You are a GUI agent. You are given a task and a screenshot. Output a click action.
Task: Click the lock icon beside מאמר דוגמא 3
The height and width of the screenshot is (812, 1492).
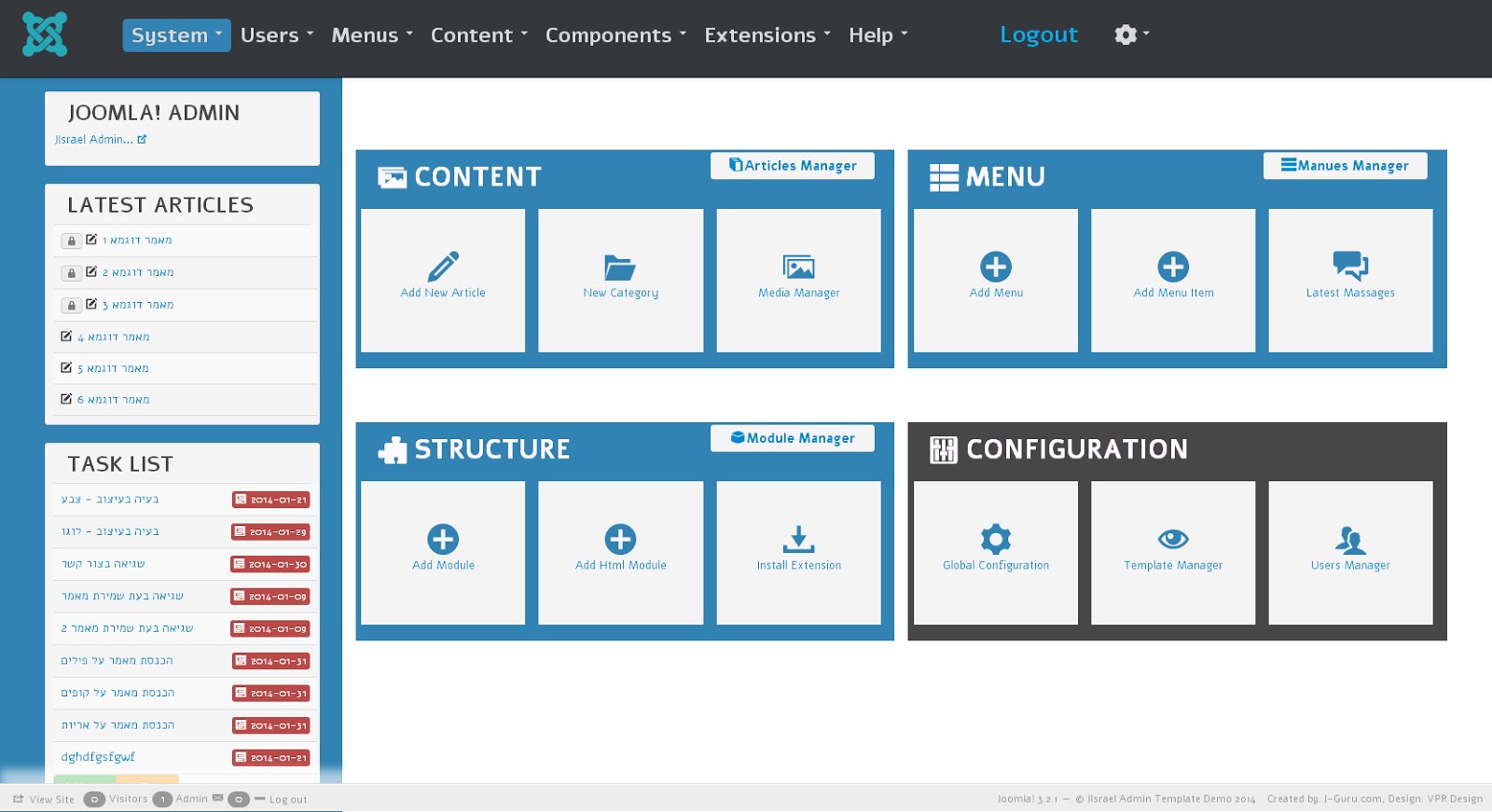(71, 305)
